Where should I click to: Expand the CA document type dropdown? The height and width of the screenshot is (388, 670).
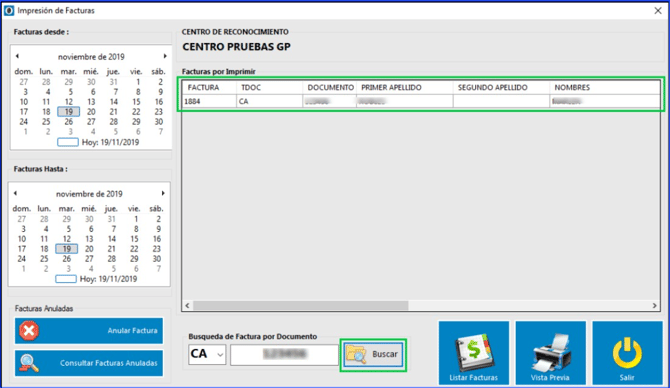tap(220, 355)
